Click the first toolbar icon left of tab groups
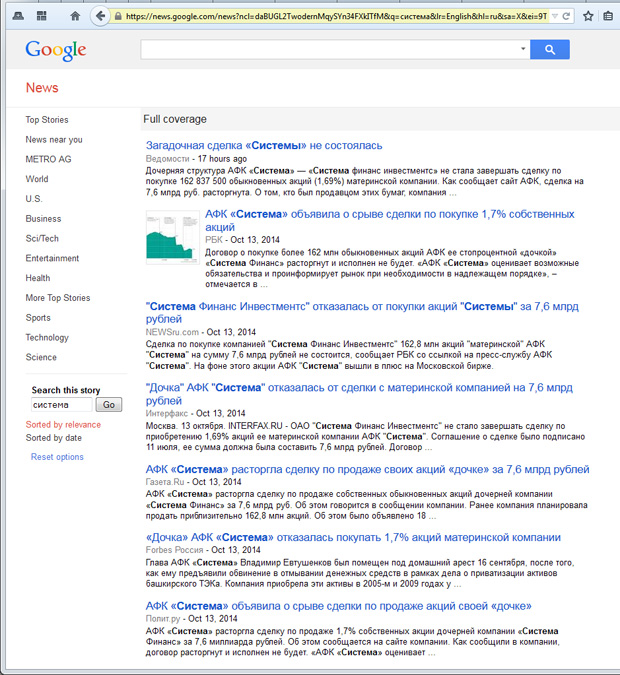The width and height of the screenshot is (620, 675). pos(18,16)
